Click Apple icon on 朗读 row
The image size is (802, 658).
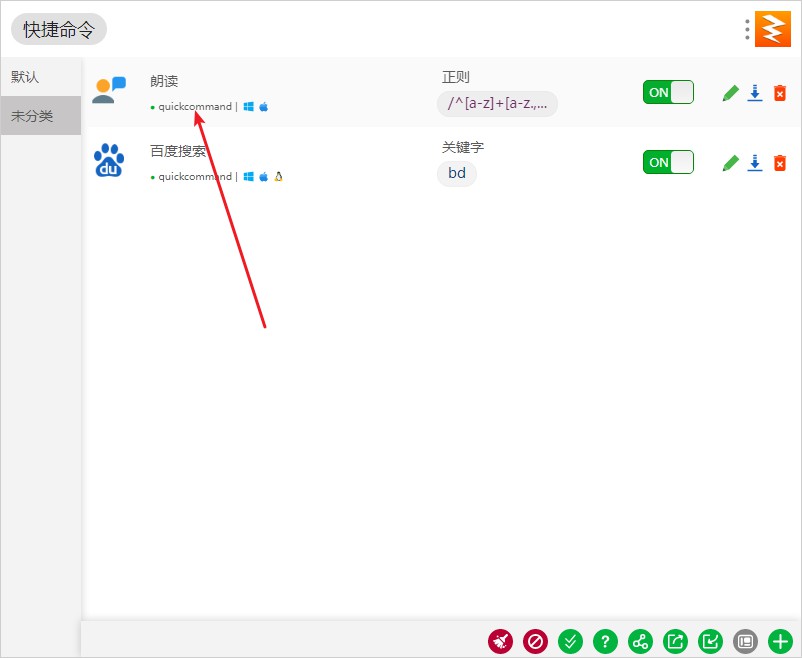point(263,106)
